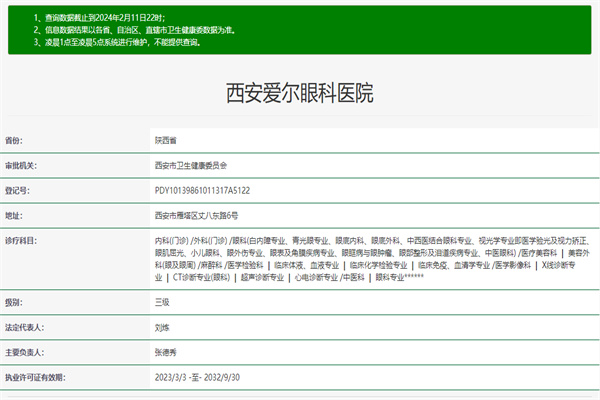Select the province value 陕西省
This screenshot has width=600, height=400.
166,140
